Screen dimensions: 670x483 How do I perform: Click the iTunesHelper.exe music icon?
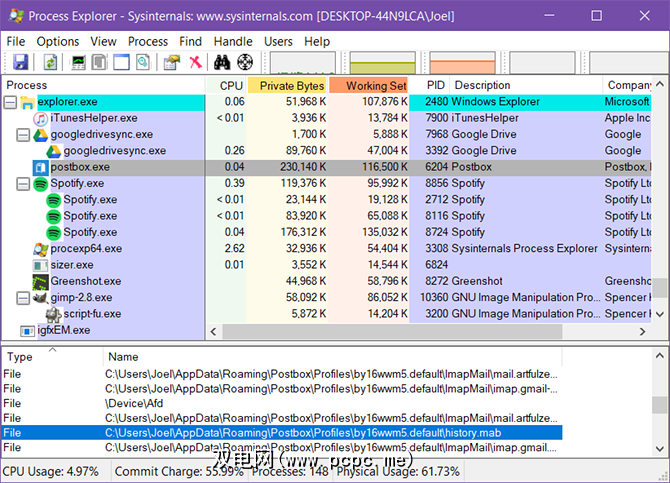pos(41,118)
